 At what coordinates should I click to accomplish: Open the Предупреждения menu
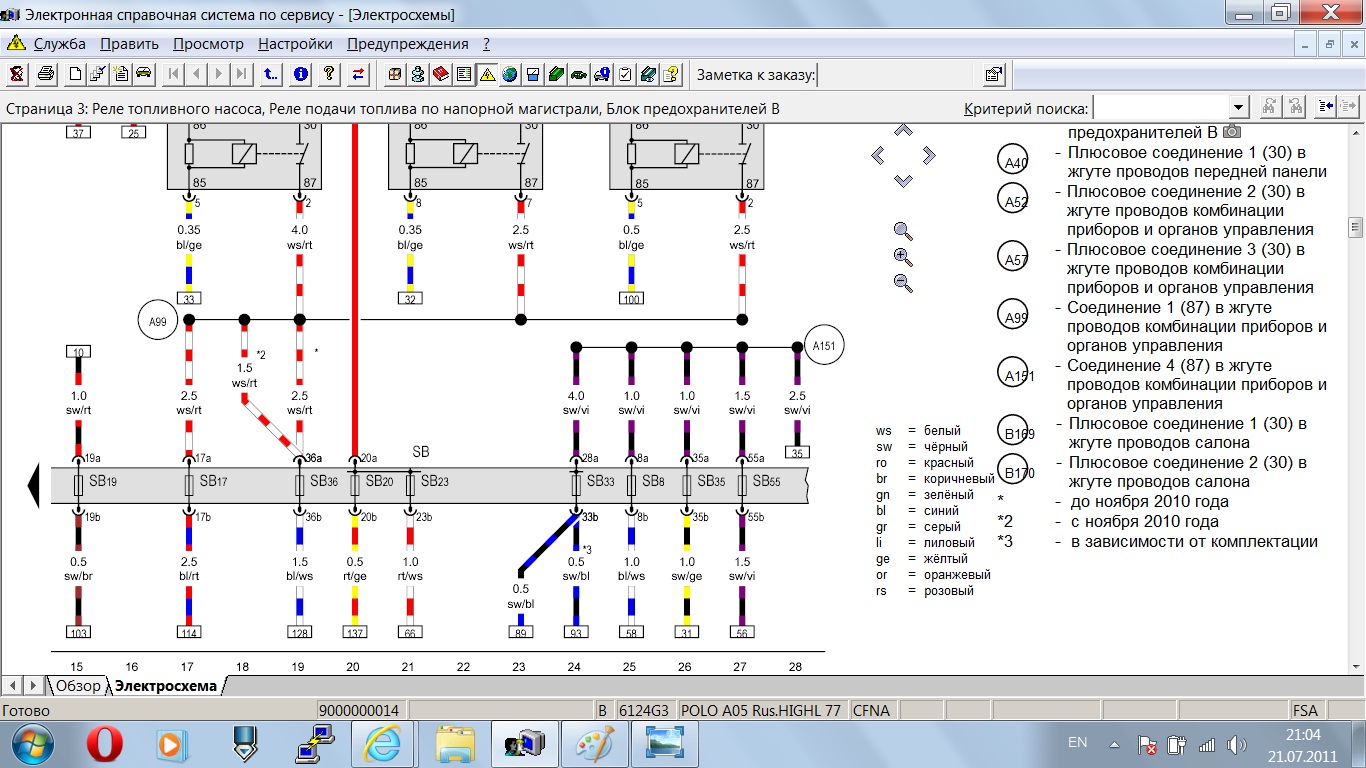point(407,44)
